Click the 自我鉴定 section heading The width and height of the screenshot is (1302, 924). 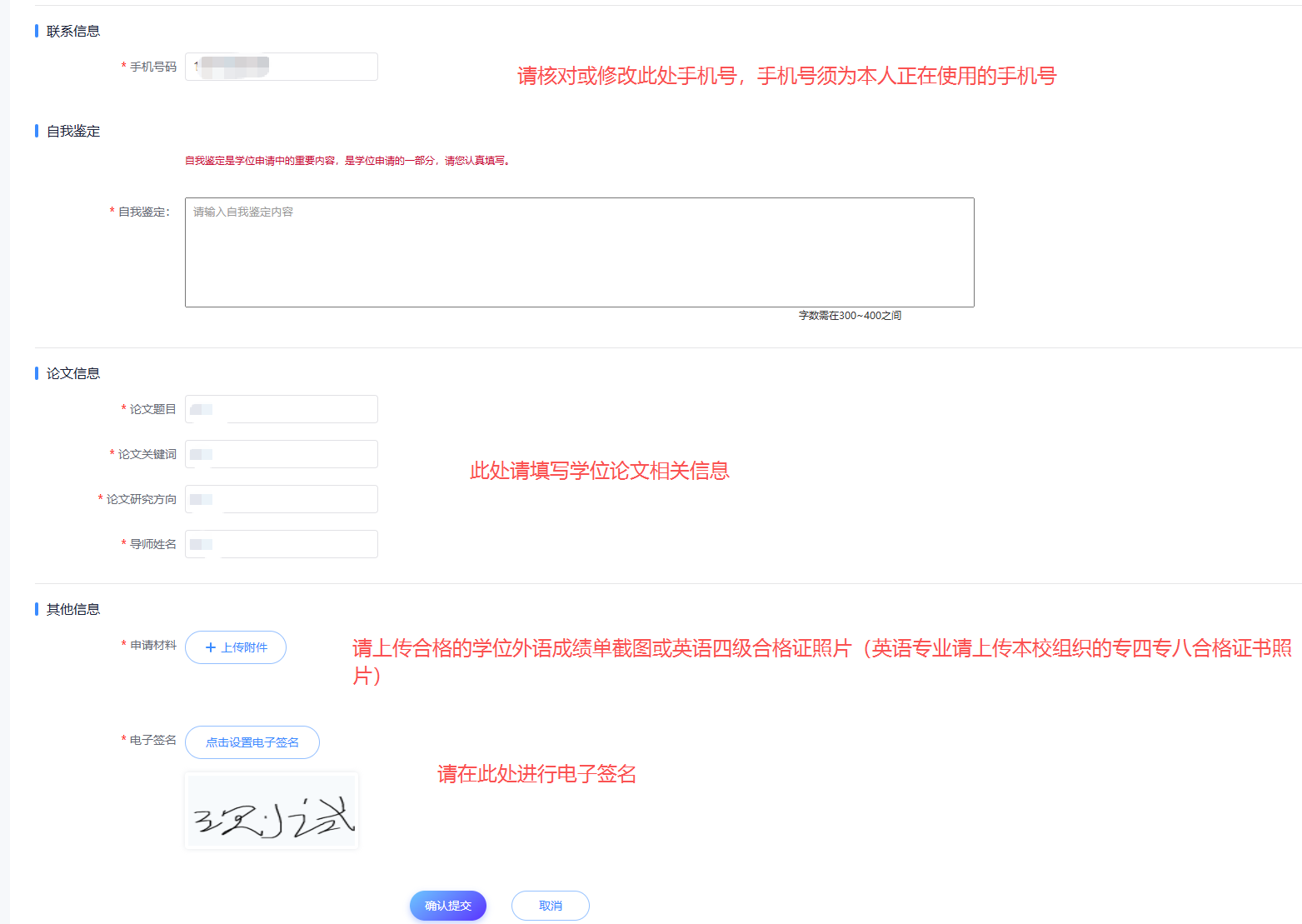coord(73,131)
